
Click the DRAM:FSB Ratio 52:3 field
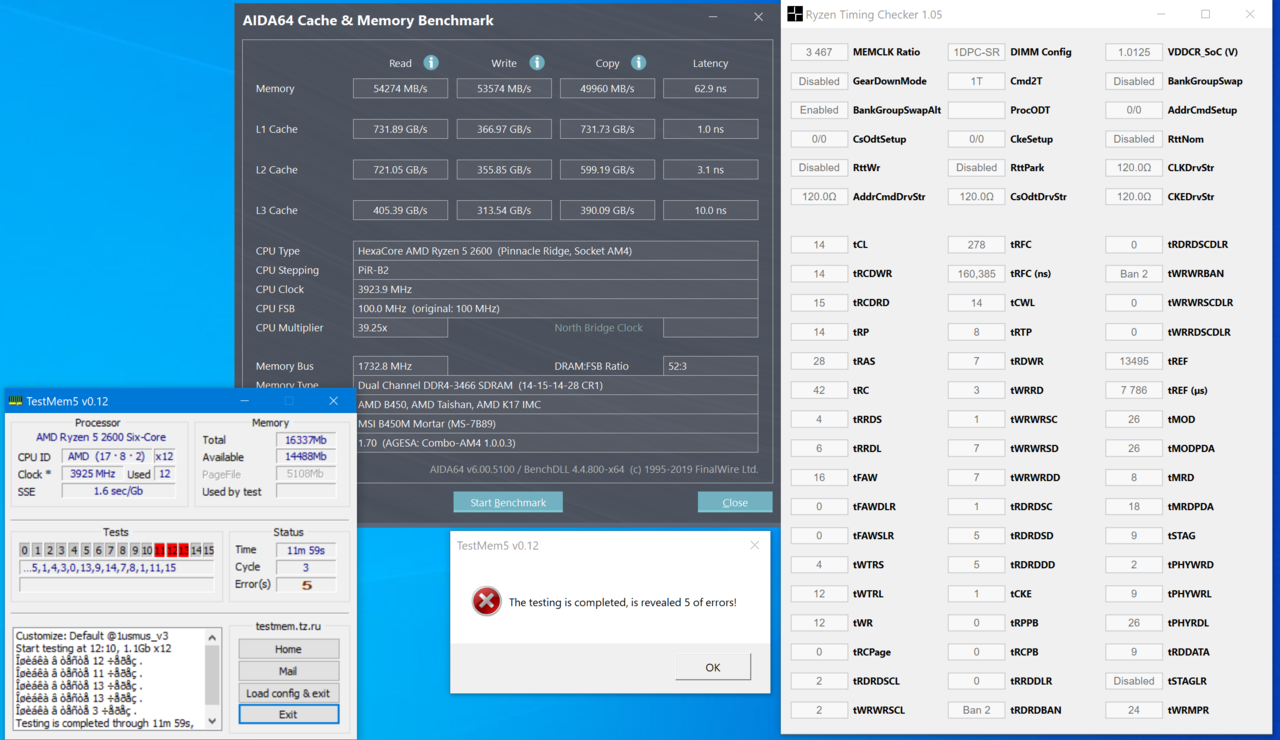pos(711,366)
